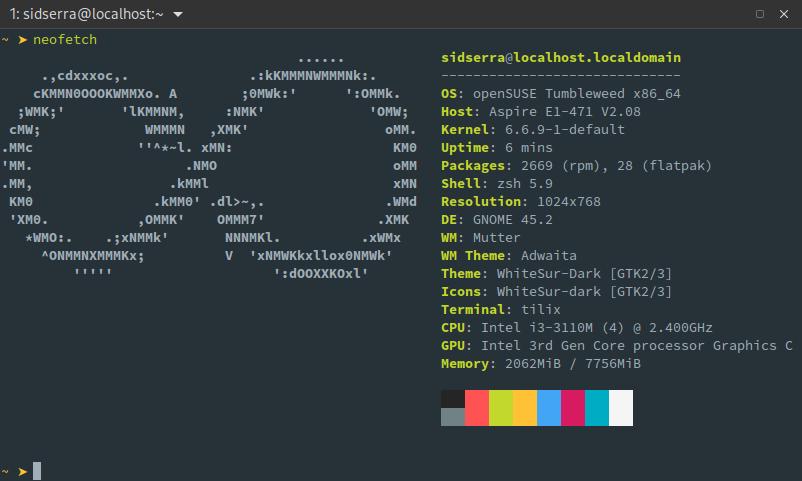Click the gray color block
The height and width of the screenshot is (481, 802).
coord(453,417)
